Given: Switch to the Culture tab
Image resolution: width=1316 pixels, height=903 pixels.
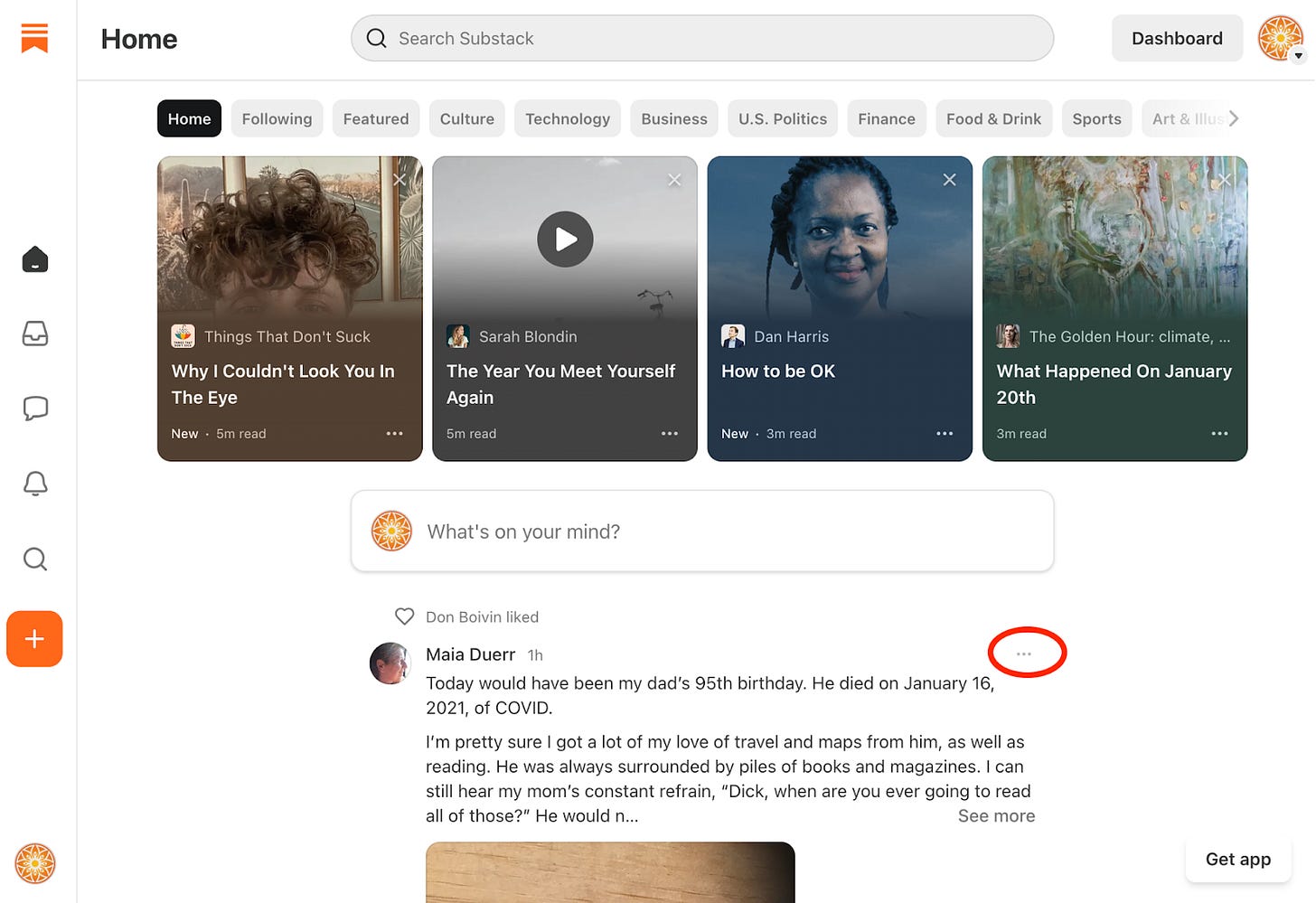Looking at the screenshot, I should pyautogui.click(x=467, y=118).
